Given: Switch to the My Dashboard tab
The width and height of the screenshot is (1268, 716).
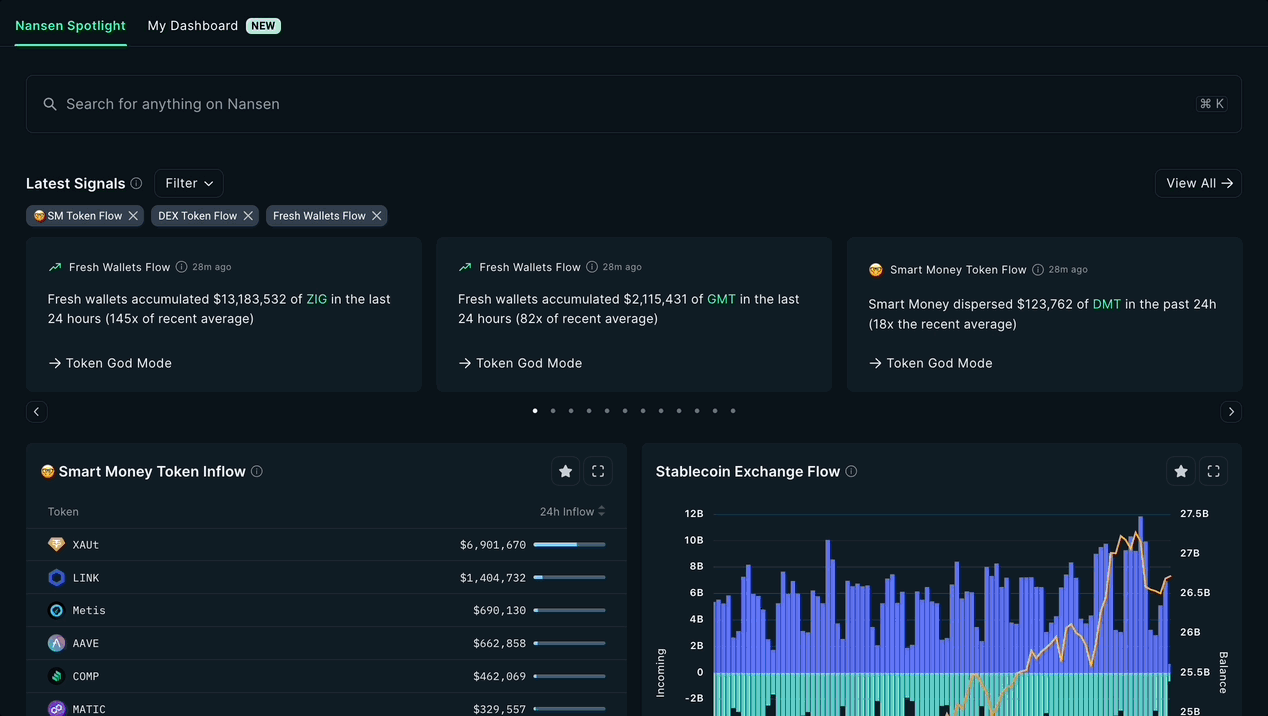Looking at the screenshot, I should pyautogui.click(x=192, y=25).
